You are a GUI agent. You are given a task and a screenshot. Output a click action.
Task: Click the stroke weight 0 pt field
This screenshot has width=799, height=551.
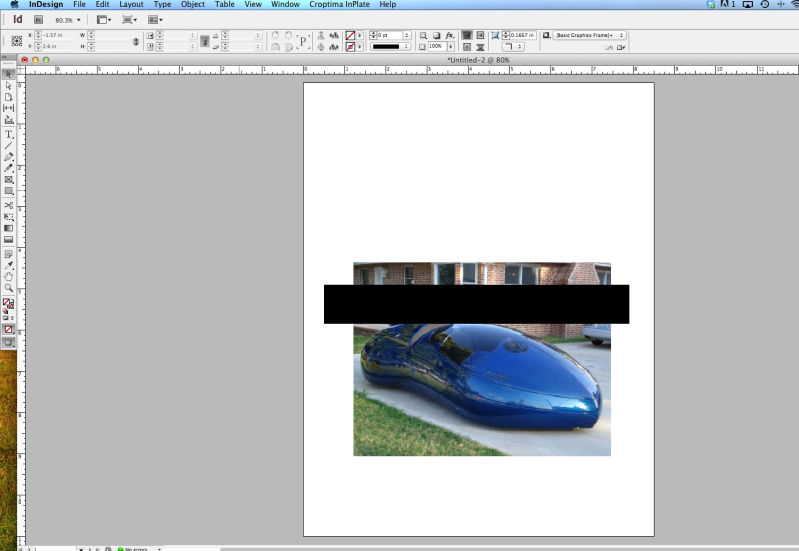[x=390, y=35]
